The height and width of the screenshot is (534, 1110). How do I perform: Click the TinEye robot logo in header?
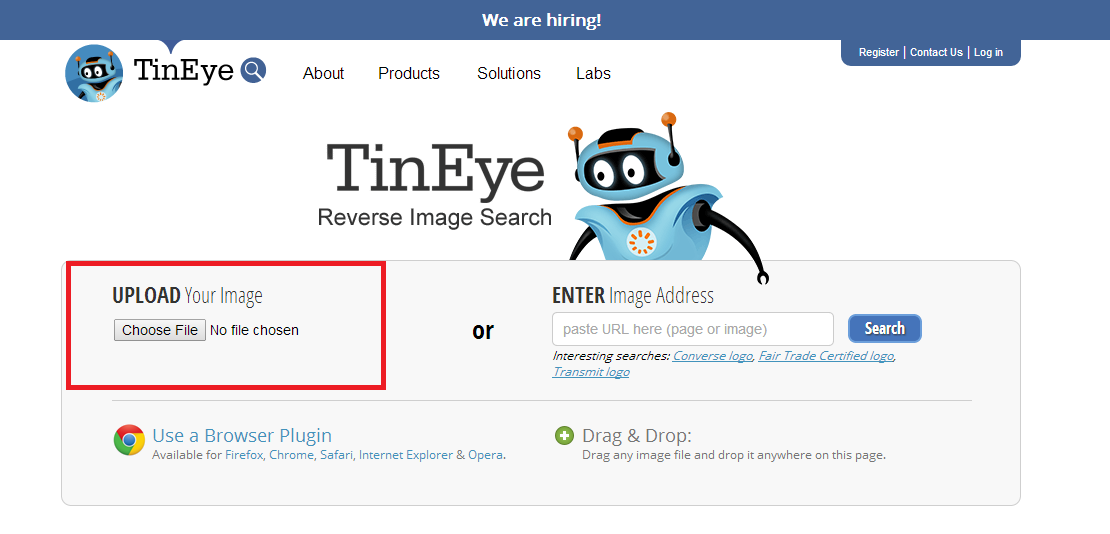click(x=94, y=74)
